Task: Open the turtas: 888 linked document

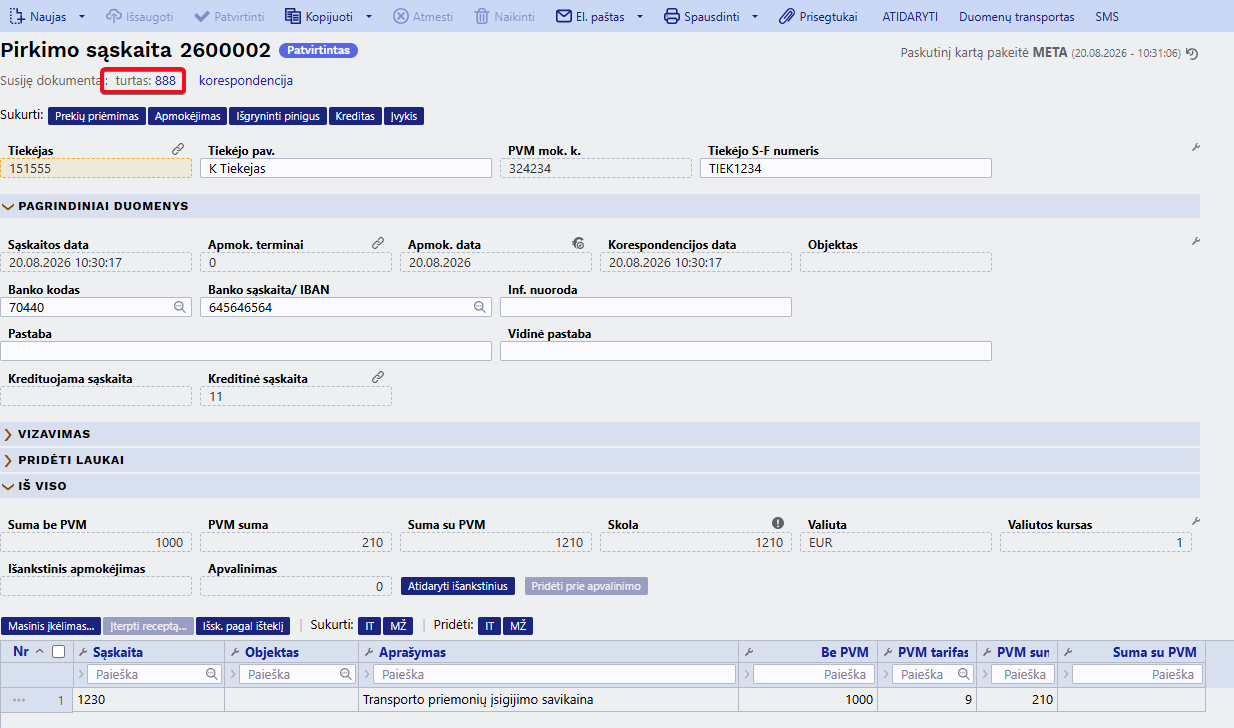Action: pos(146,81)
